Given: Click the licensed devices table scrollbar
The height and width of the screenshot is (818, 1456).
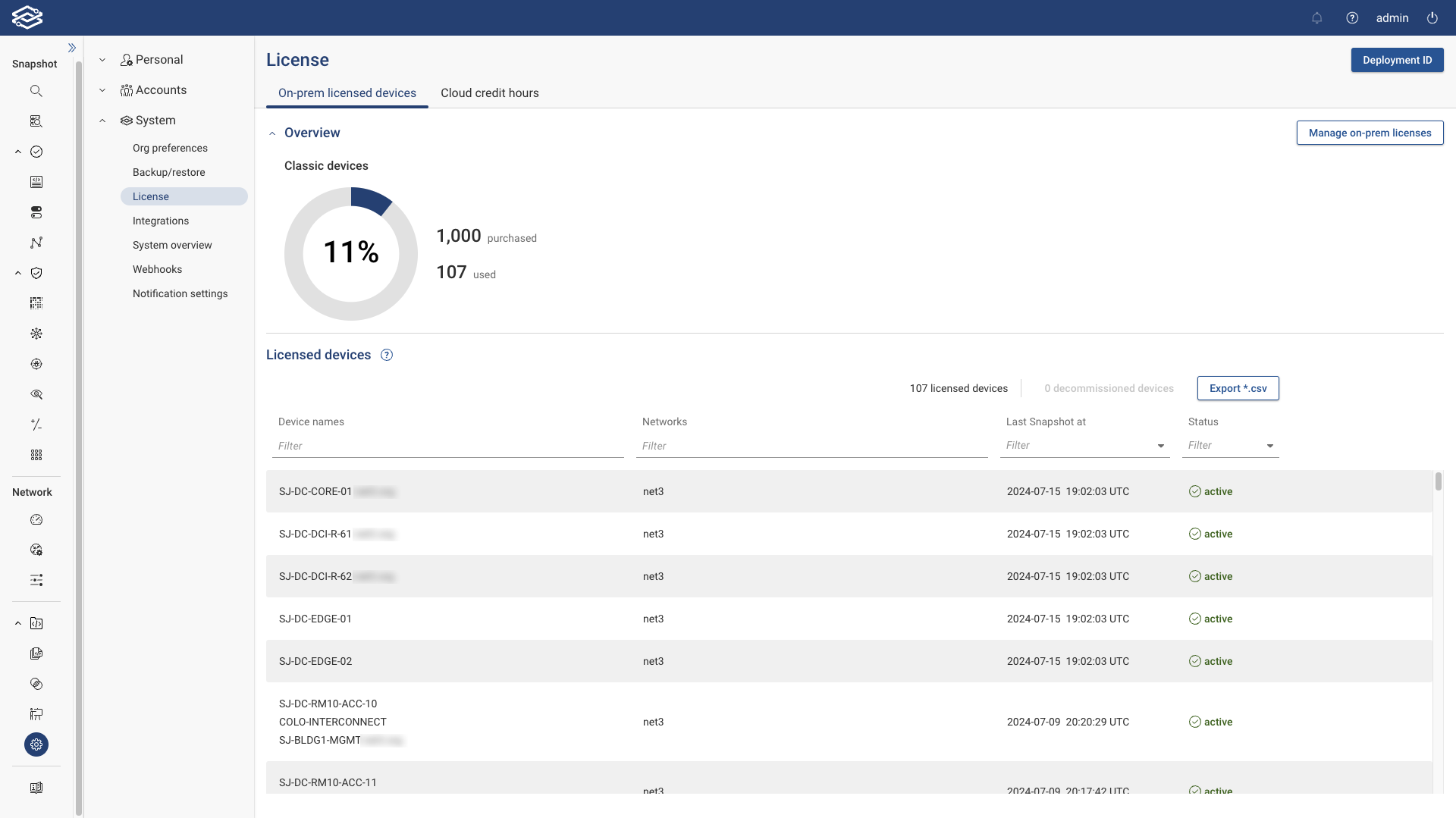Looking at the screenshot, I should pos(1438,482).
